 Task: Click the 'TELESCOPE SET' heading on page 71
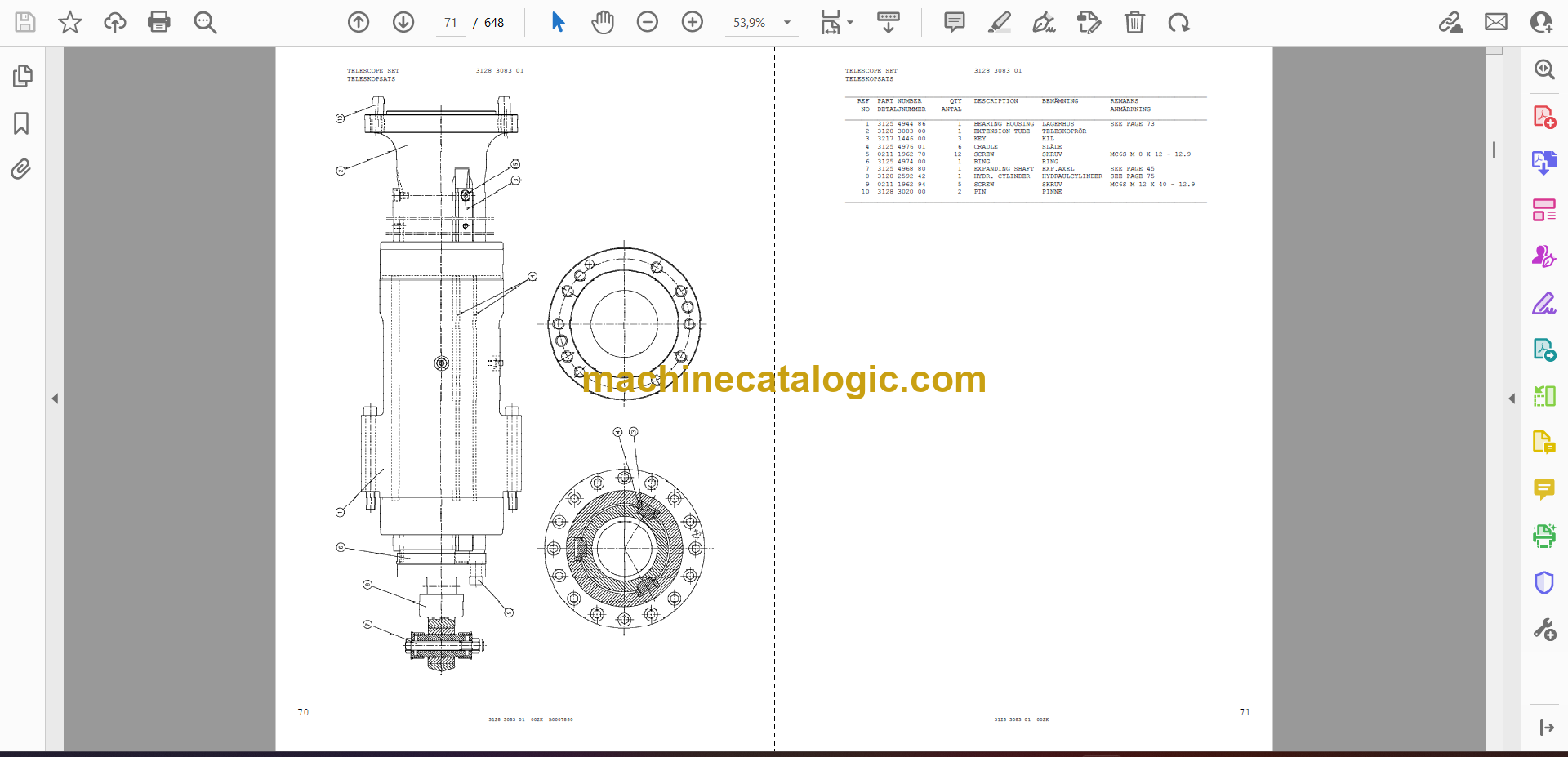pyautogui.click(x=871, y=71)
